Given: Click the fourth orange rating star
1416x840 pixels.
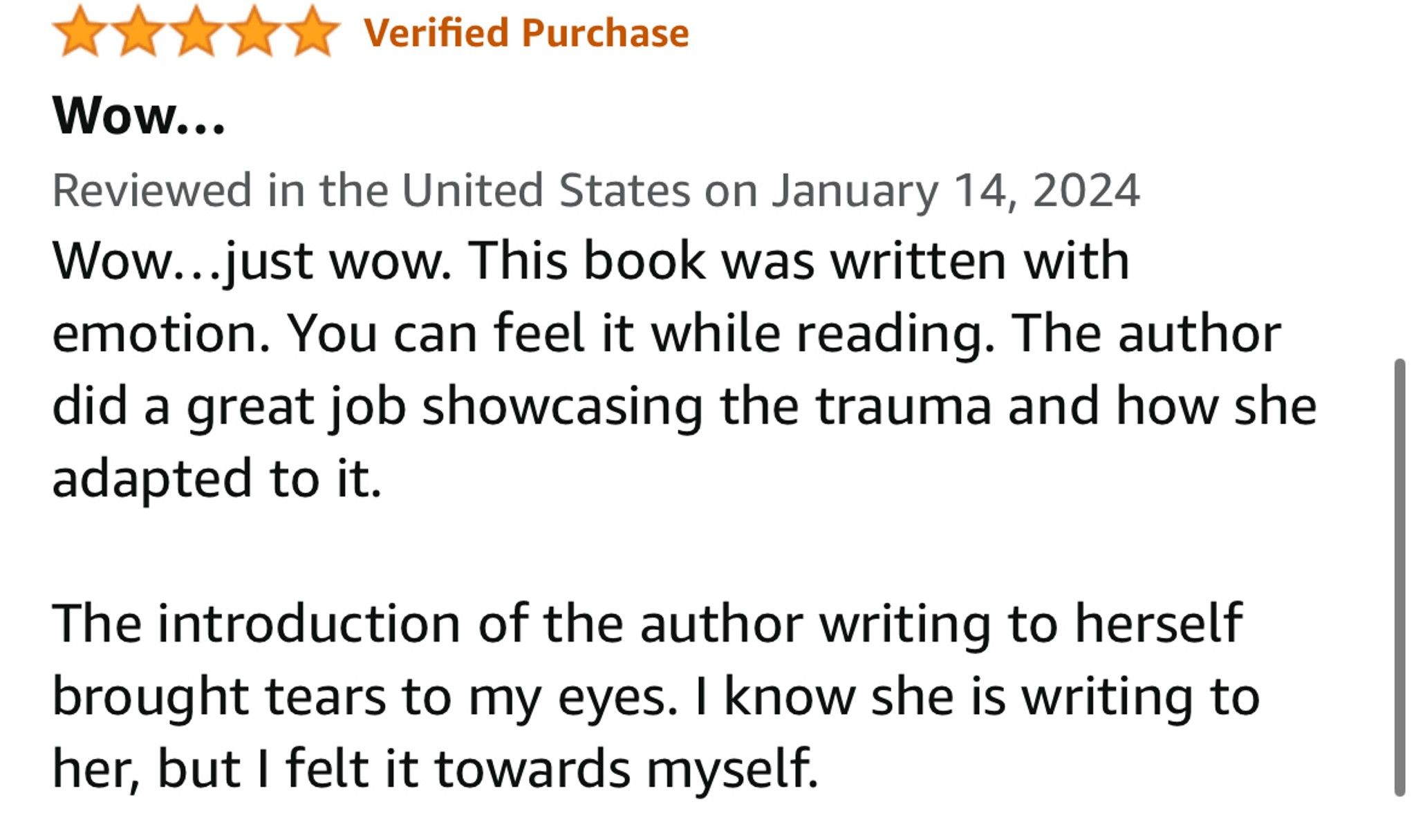Looking at the screenshot, I should pyautogui.click(x=254, y=32).
